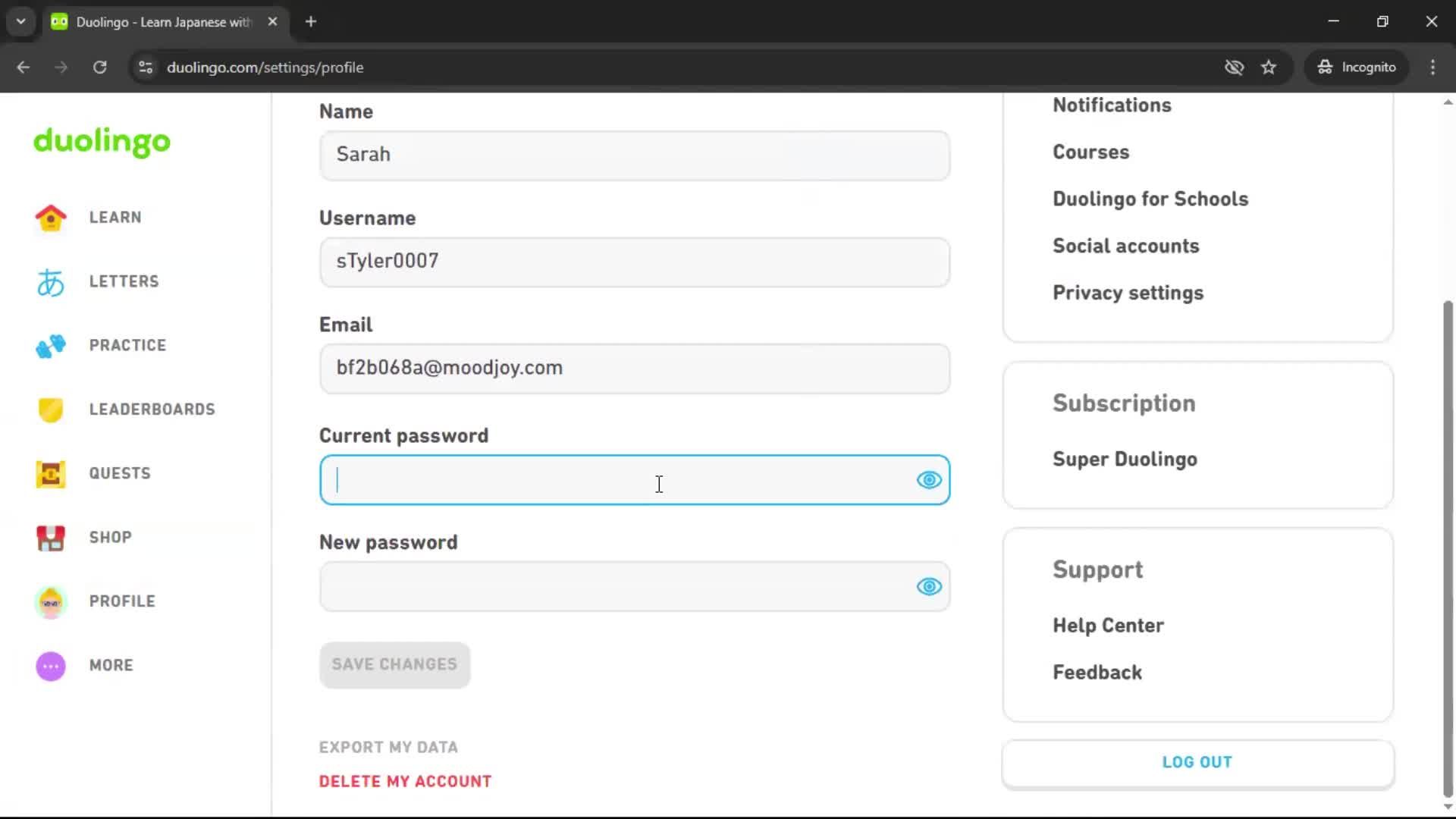Log out of the account

(1196, 761)
